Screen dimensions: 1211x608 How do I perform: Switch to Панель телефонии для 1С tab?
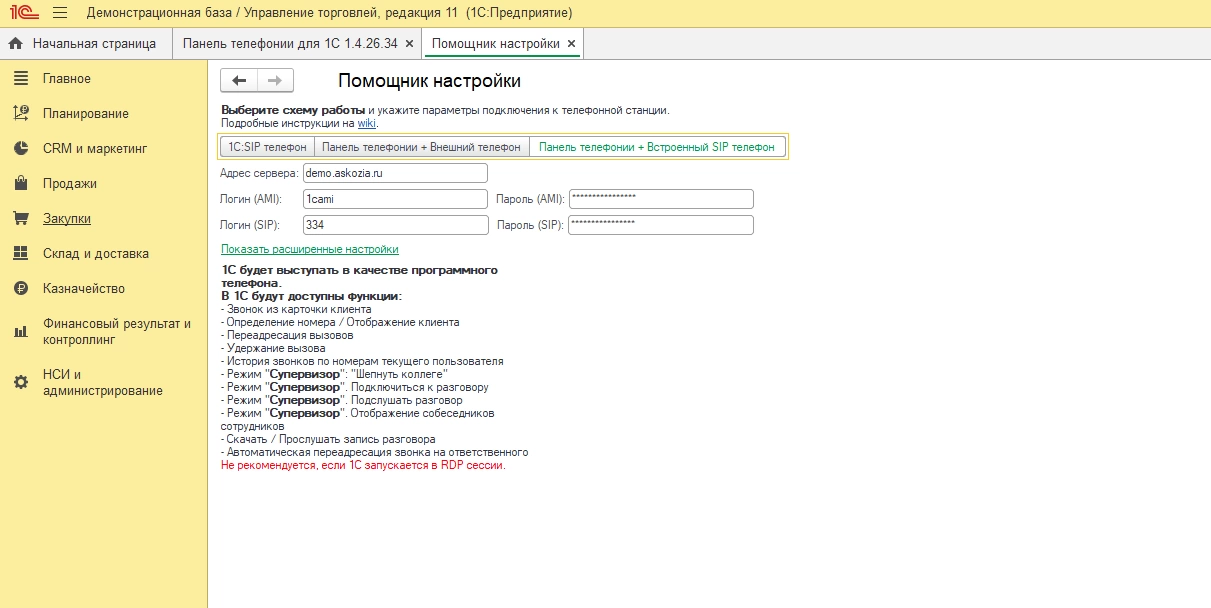pos(297,44)
